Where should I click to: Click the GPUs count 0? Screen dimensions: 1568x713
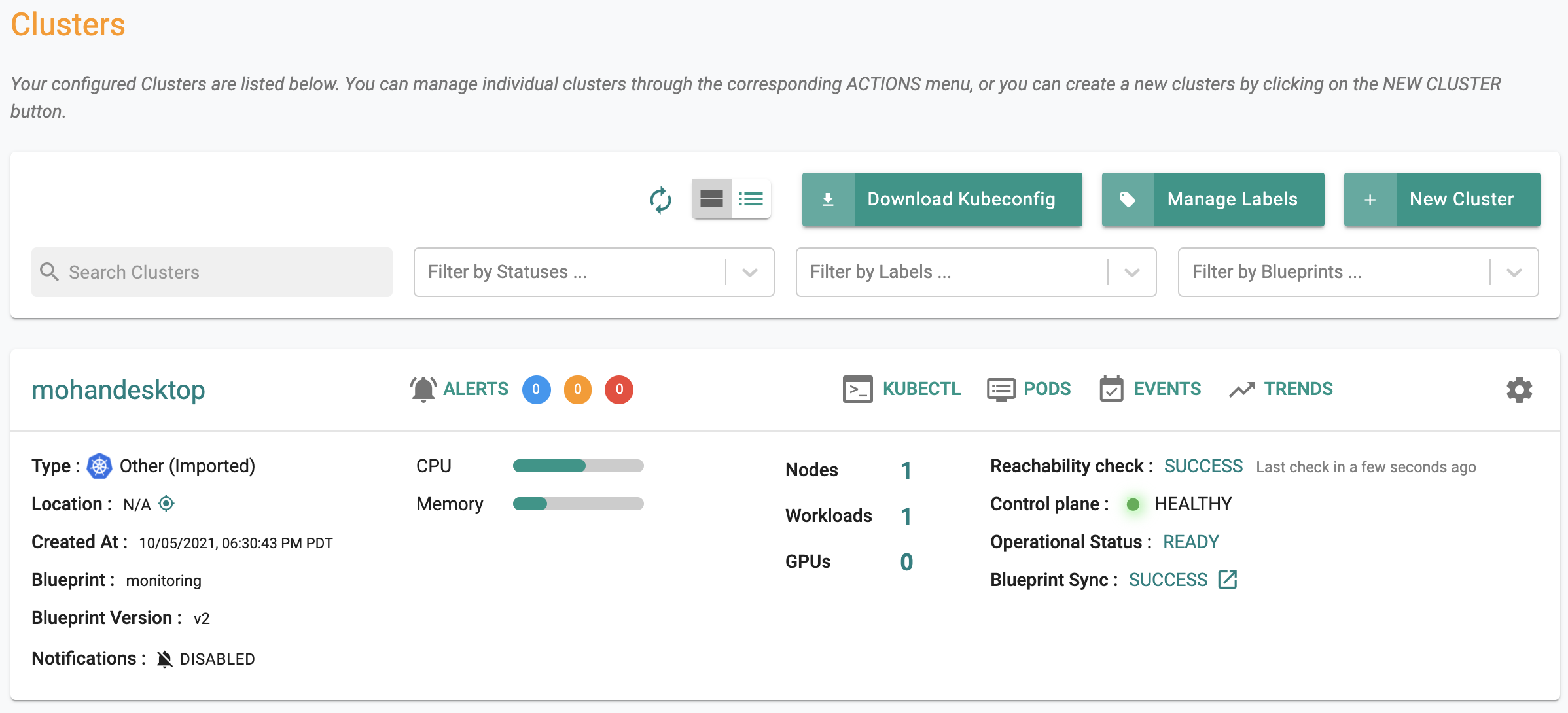(906, 562)
